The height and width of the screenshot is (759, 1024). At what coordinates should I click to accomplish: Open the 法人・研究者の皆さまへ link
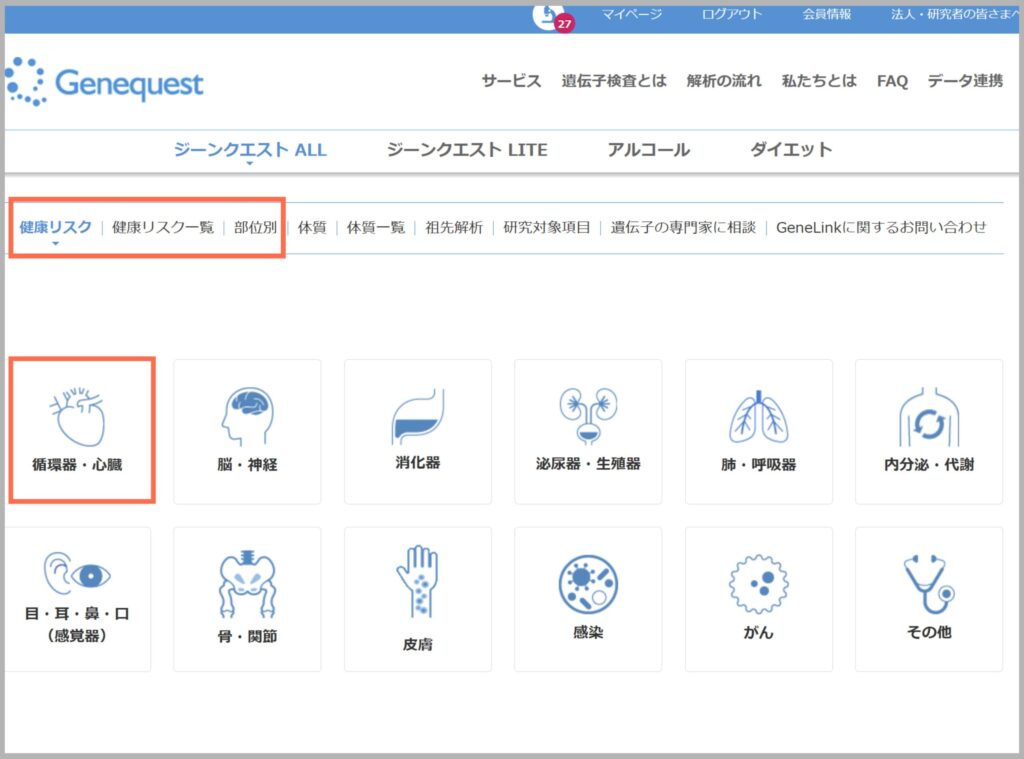click(955, 14)
